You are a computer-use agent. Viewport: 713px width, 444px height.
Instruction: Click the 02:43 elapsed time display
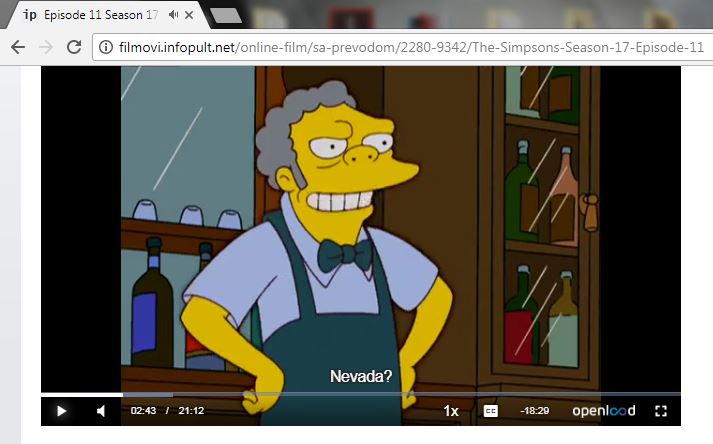143,411
